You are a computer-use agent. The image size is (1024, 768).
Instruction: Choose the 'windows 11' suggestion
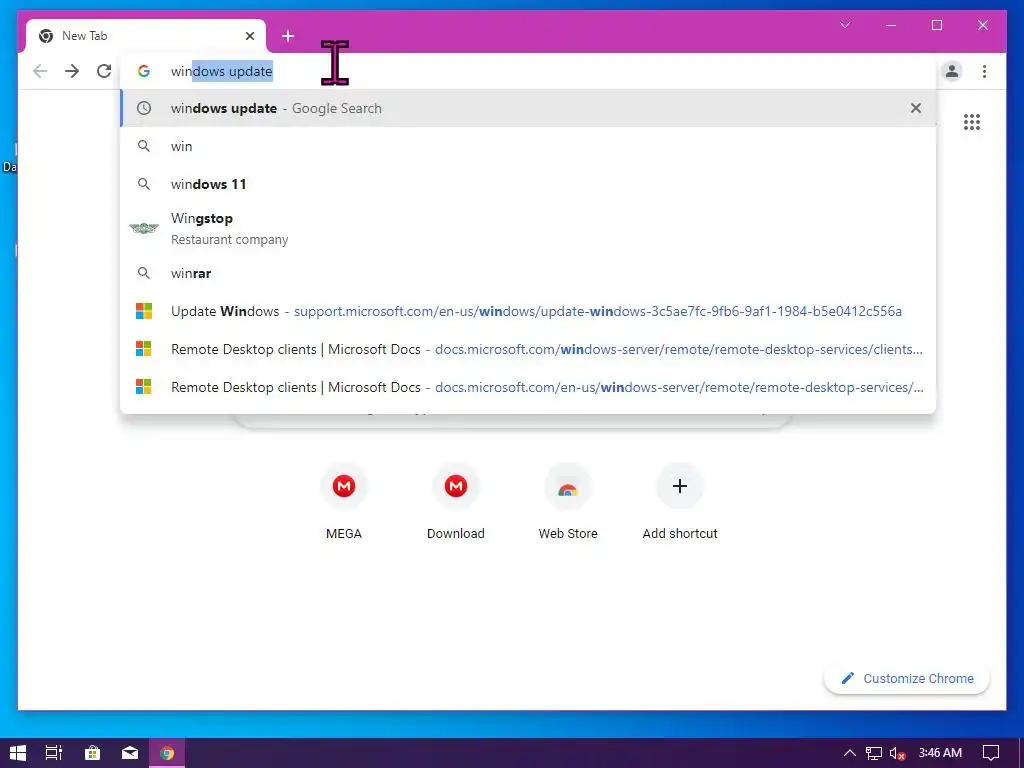coord(528,184)
